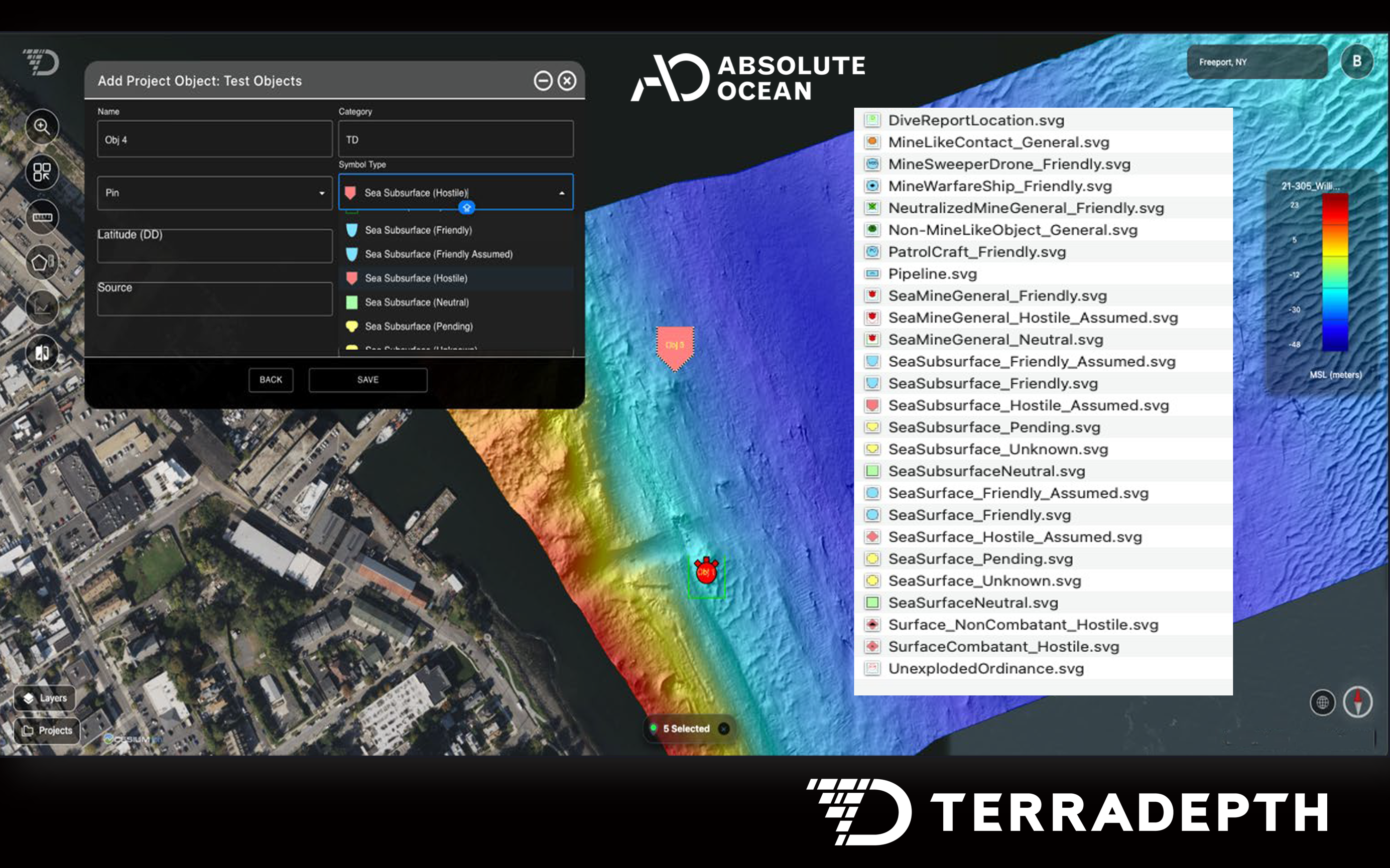Click the depth color scale bar
The width and height of the screenshot is (1390, 868).
tap(1335, 272)
